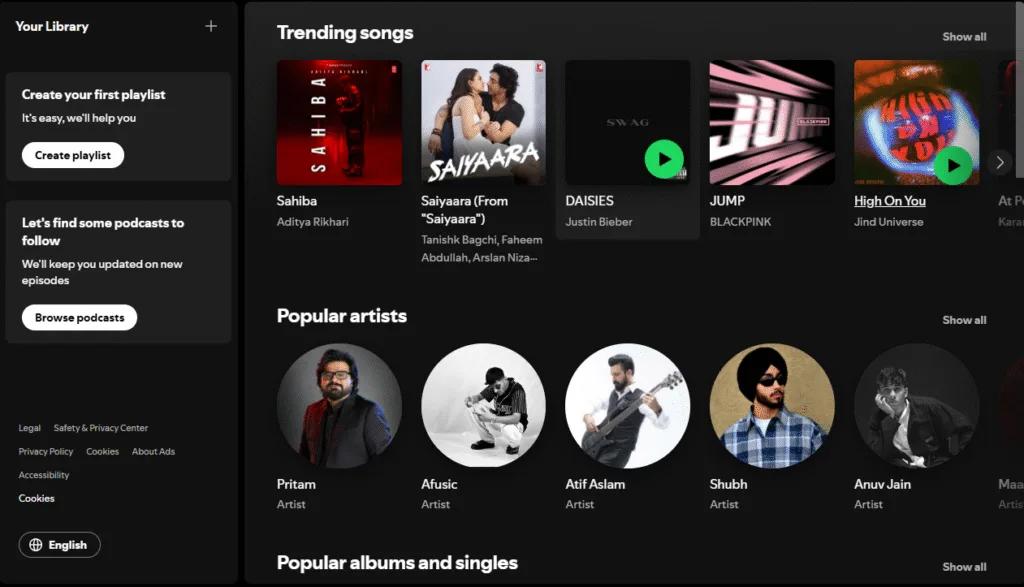1024x587 pixels.
Task: Click the Popular artists heading
Action: 342,316
